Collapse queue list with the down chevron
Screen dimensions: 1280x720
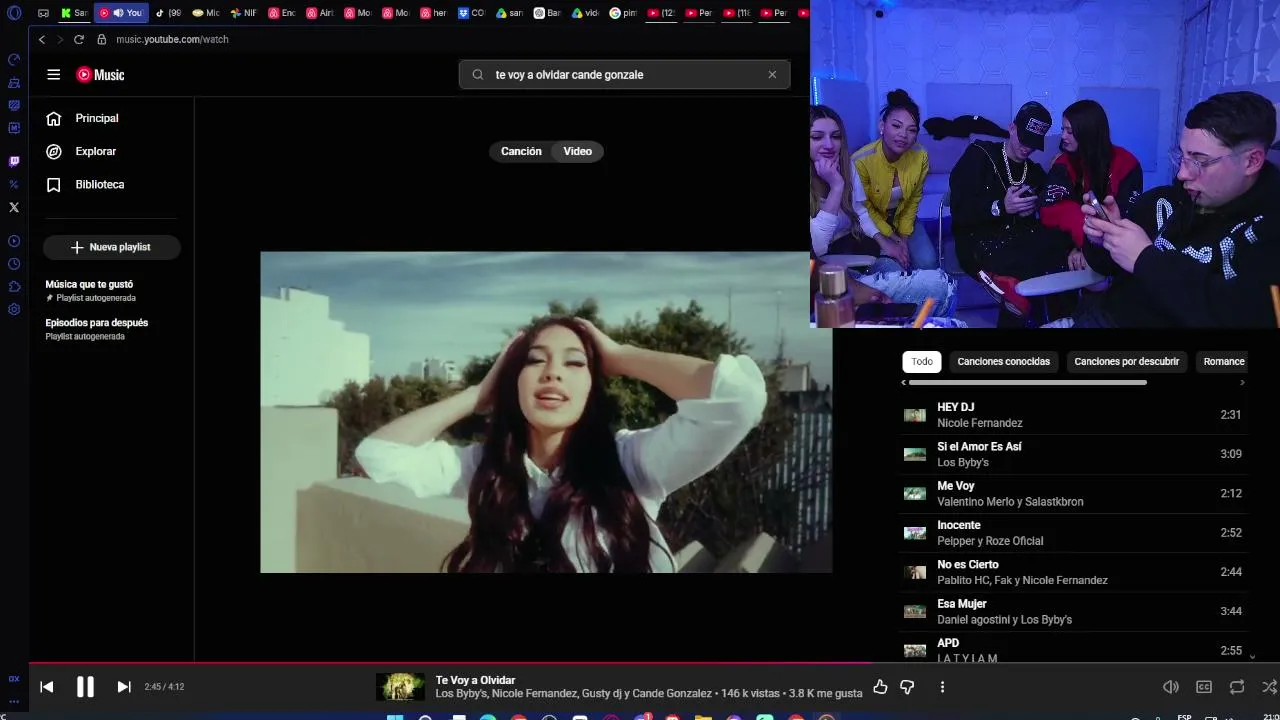[1252, 656]
